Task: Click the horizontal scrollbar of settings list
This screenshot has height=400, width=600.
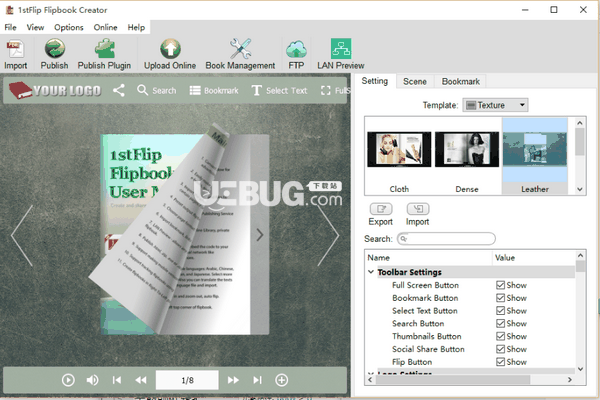Action: (x=453, y=380)
